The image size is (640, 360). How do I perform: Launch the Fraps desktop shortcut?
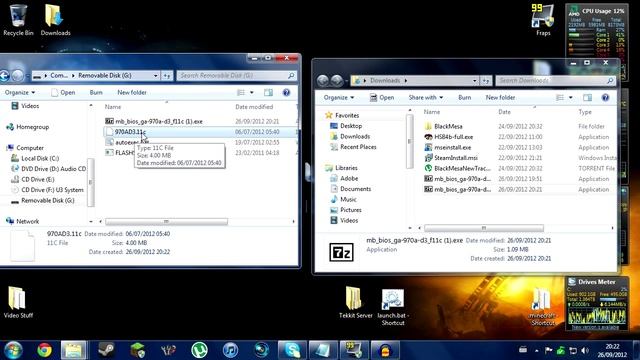tap(543, 20)
